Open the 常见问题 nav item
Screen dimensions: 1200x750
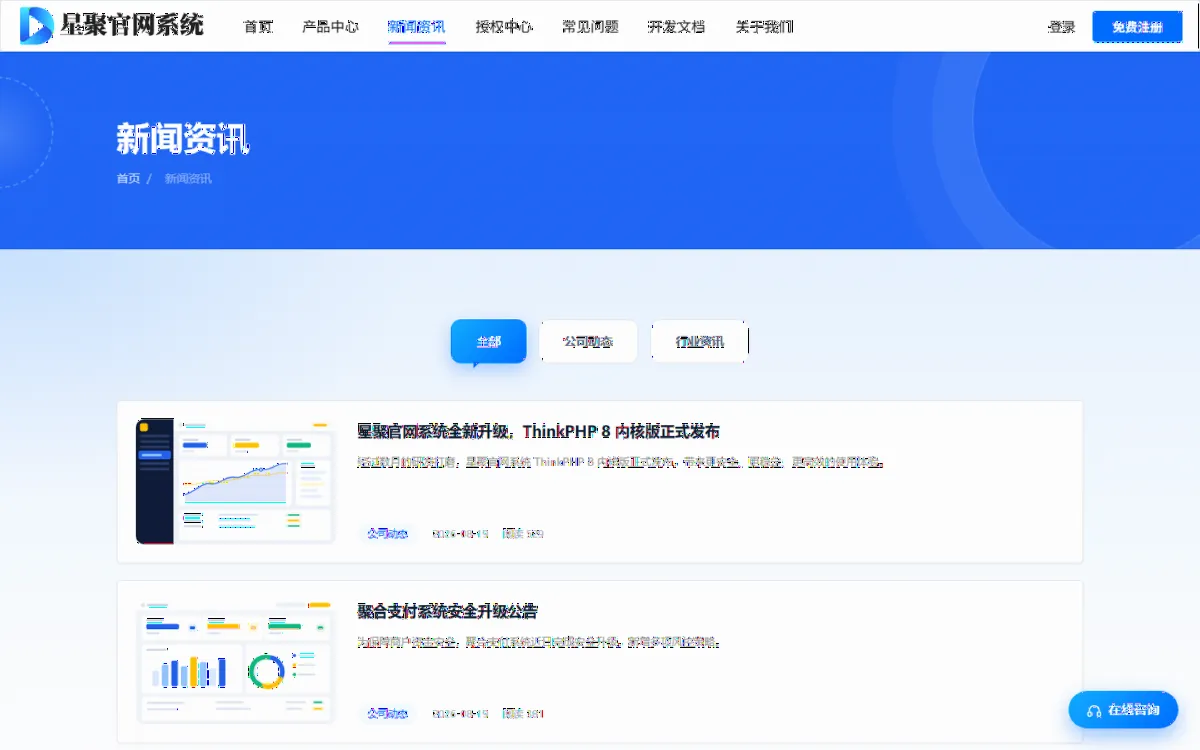[590, 27]
